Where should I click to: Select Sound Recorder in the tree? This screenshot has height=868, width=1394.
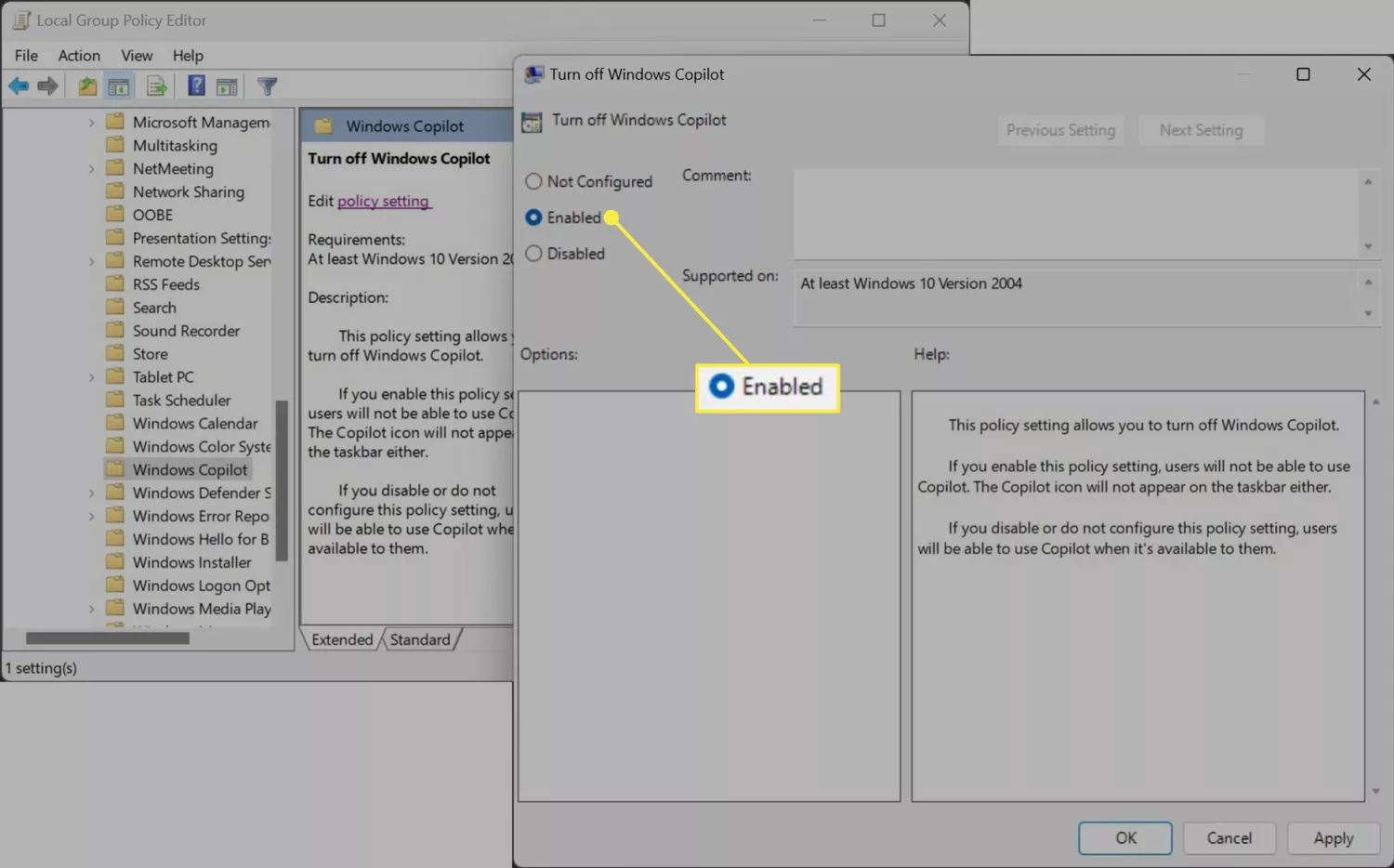[x=186, y=331]
